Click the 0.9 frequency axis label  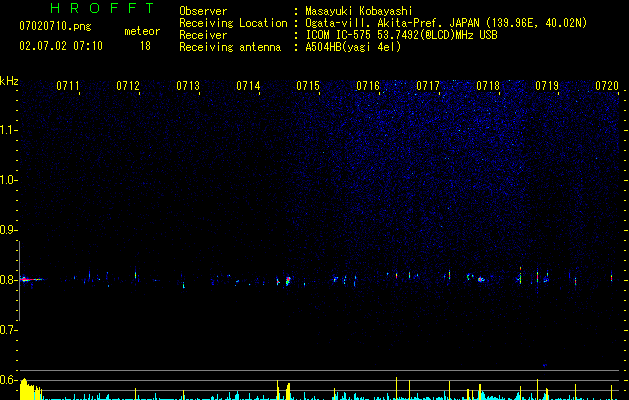pos(9,230)
